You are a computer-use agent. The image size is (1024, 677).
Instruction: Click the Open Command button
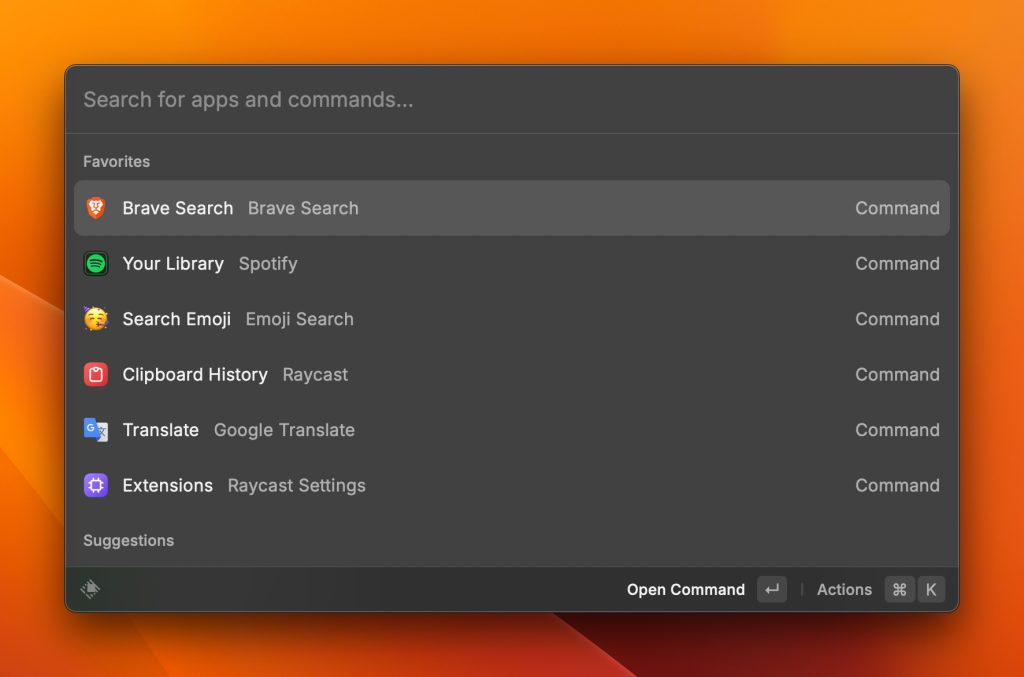(686, 590)
